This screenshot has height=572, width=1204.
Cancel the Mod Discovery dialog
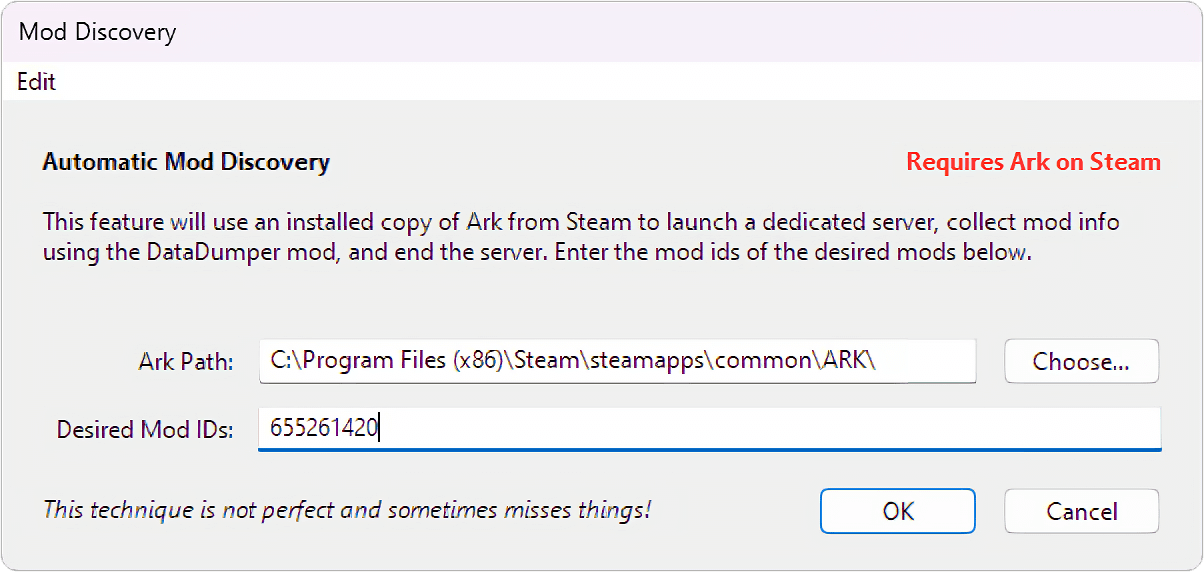coord(1081,511)
